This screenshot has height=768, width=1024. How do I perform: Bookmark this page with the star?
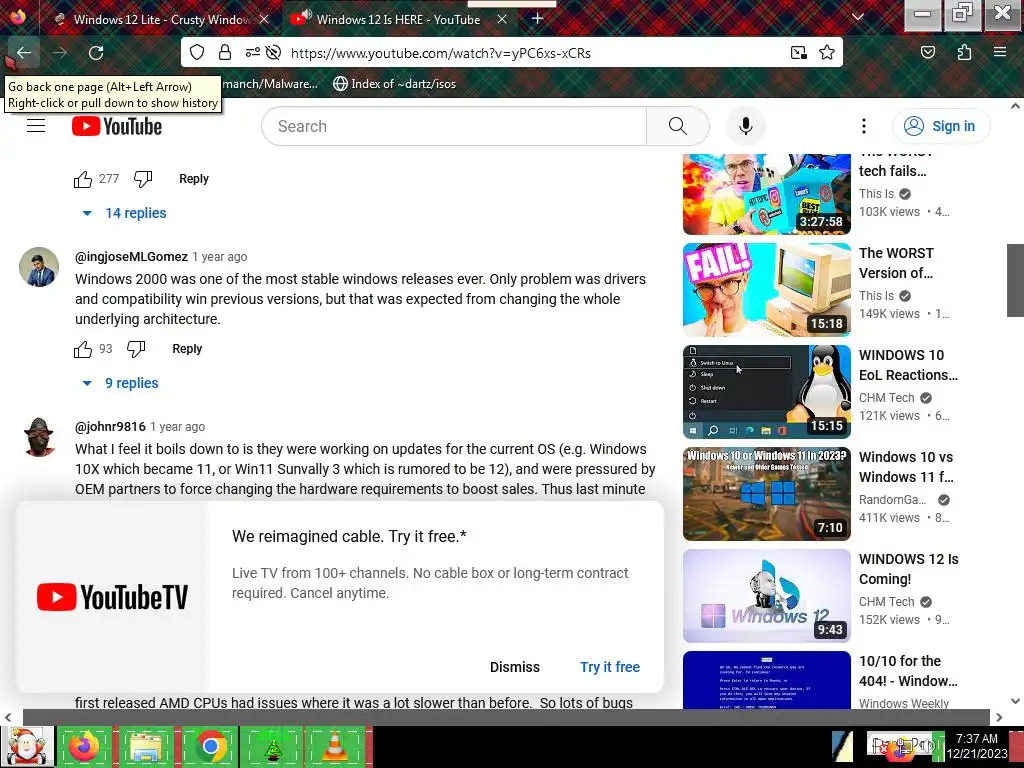[827, 52]
